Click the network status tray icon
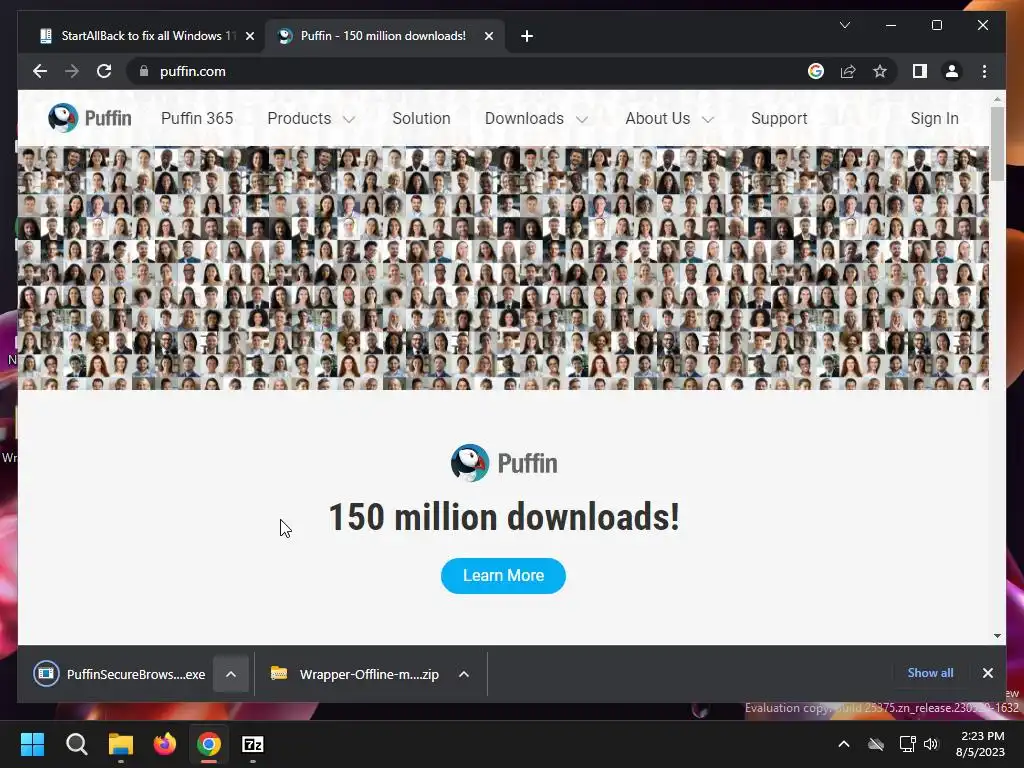 pyautogui.click(x=907, y=744)
